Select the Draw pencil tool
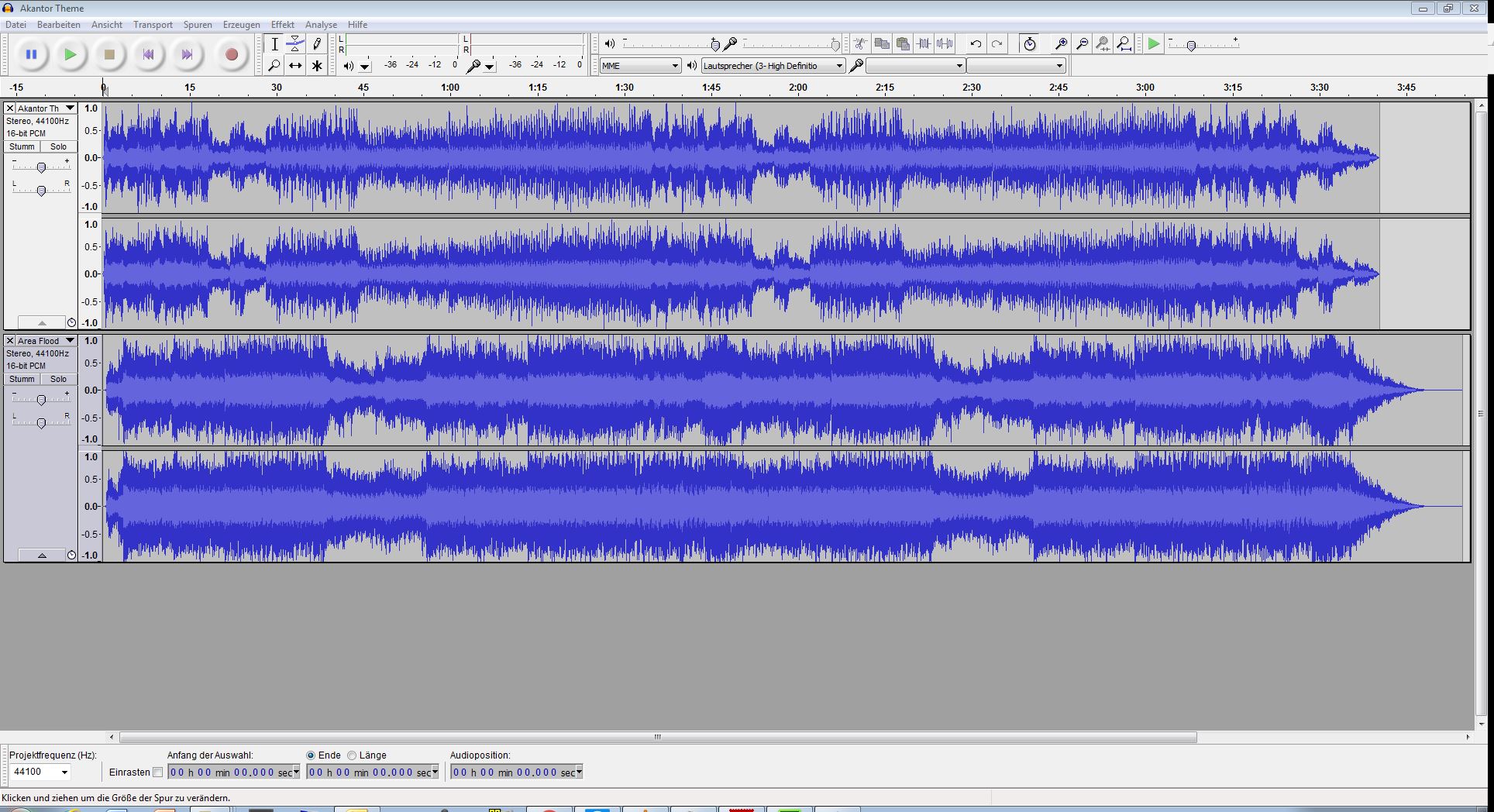The height and width of the screenshot is (812, 1494). (317, 44)
